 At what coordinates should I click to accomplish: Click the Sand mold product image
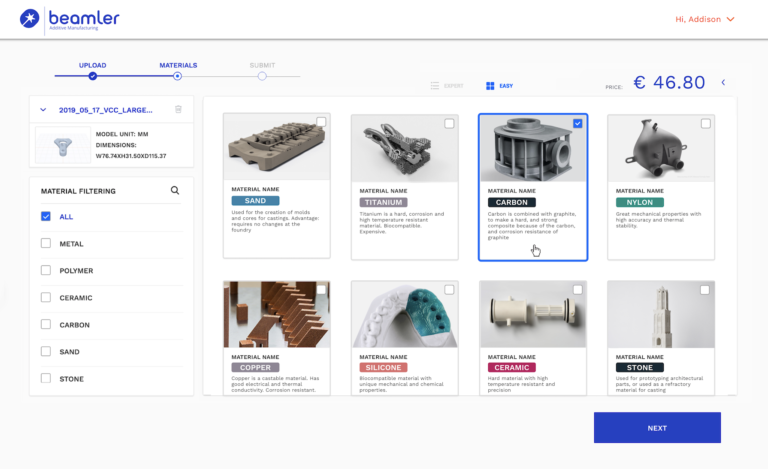(x=277, y=147)
